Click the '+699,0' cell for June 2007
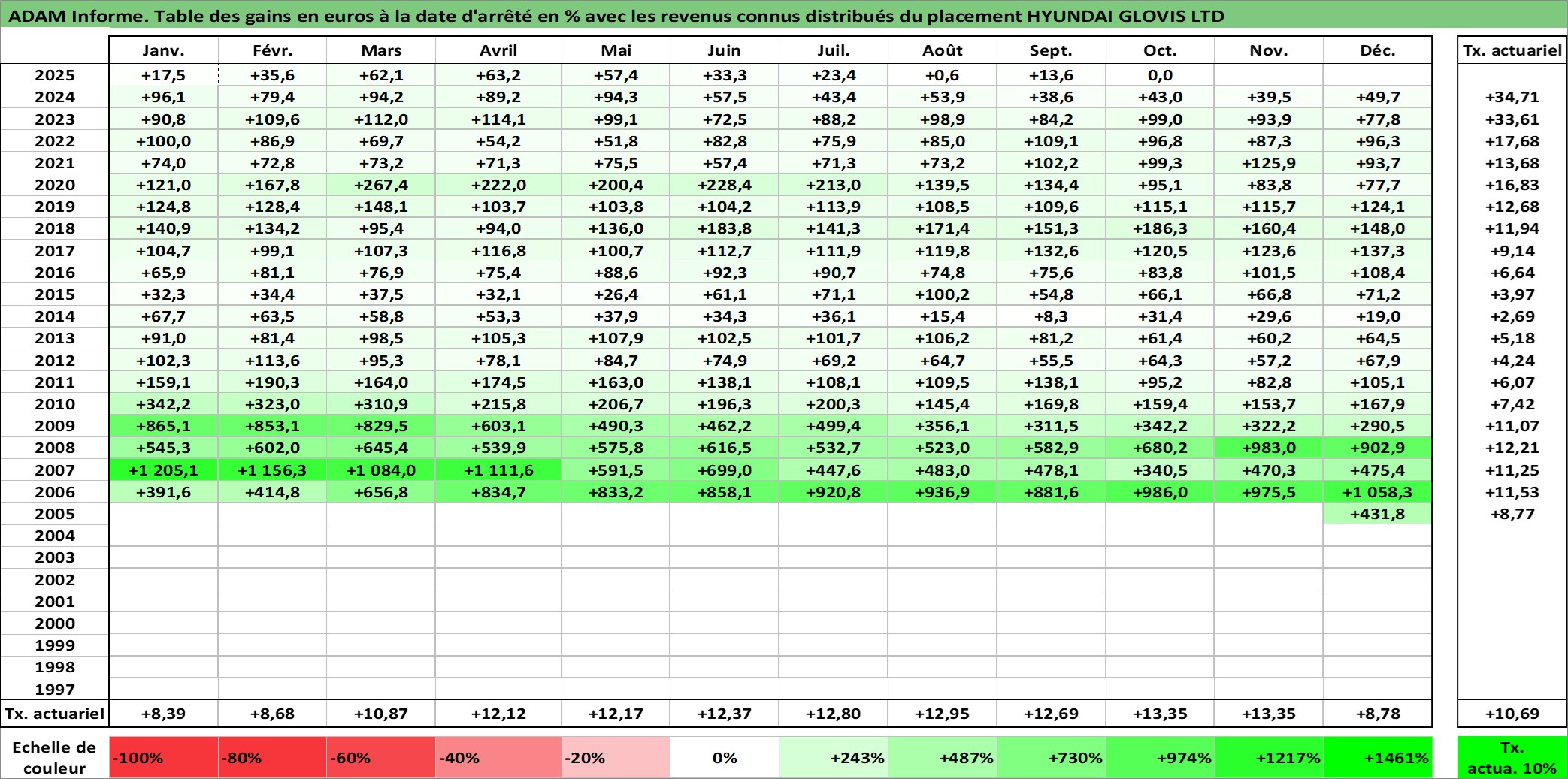The height and width of the screenshot is (779, 1568). click(x=725, y=470)
